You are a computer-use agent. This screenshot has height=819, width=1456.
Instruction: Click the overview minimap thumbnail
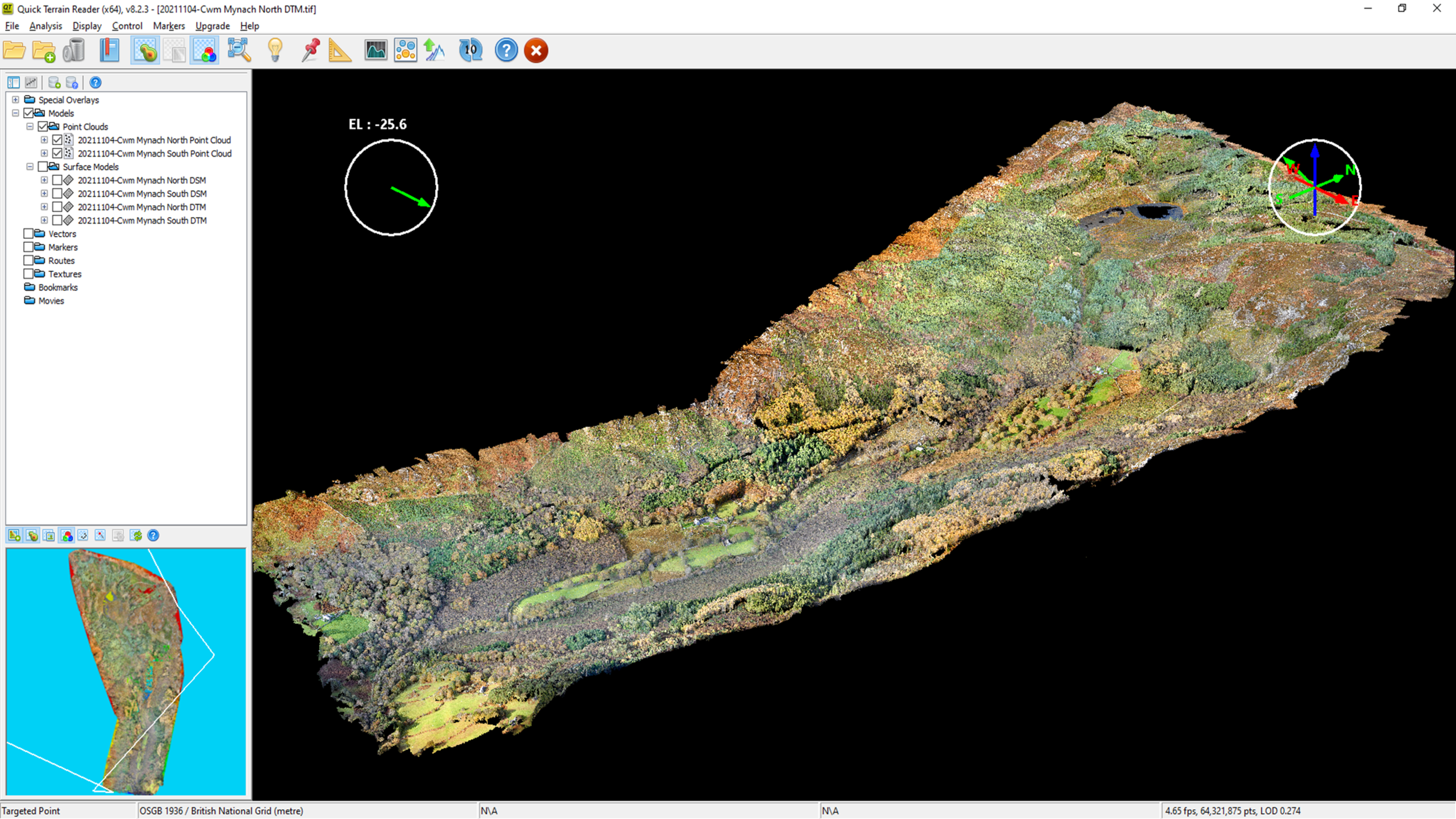click(126, 671)
